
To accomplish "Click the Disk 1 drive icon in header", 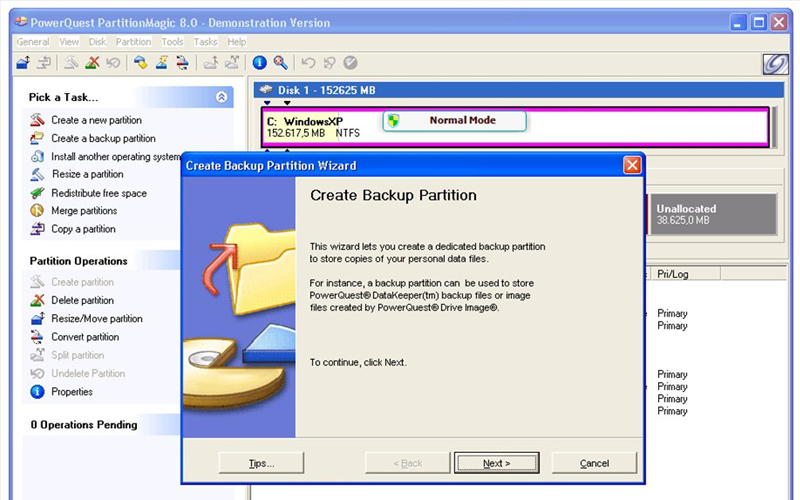I will tap(266, 90).
